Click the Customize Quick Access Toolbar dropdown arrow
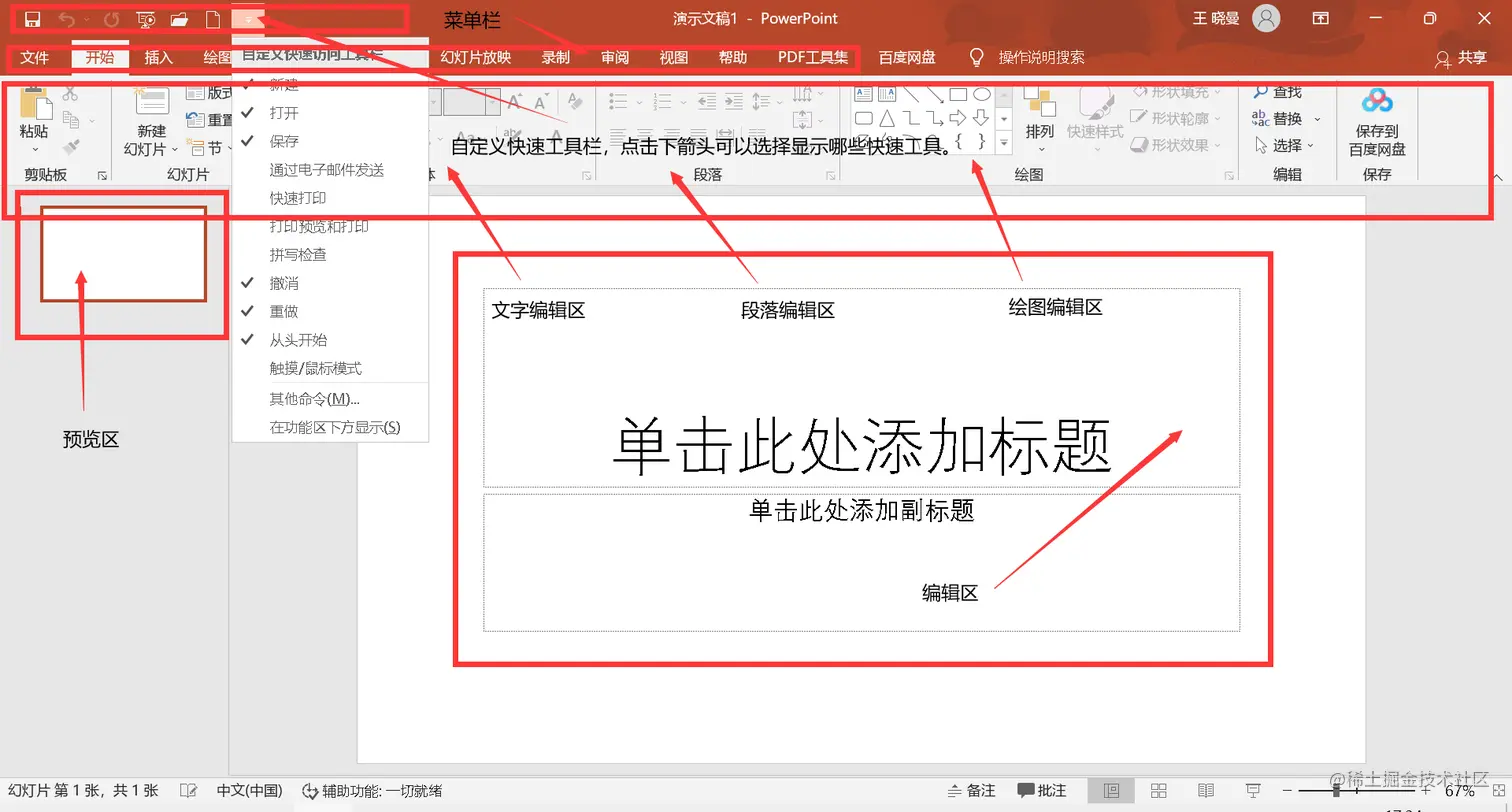The image size is (1512, 812). tap(248, 19)
